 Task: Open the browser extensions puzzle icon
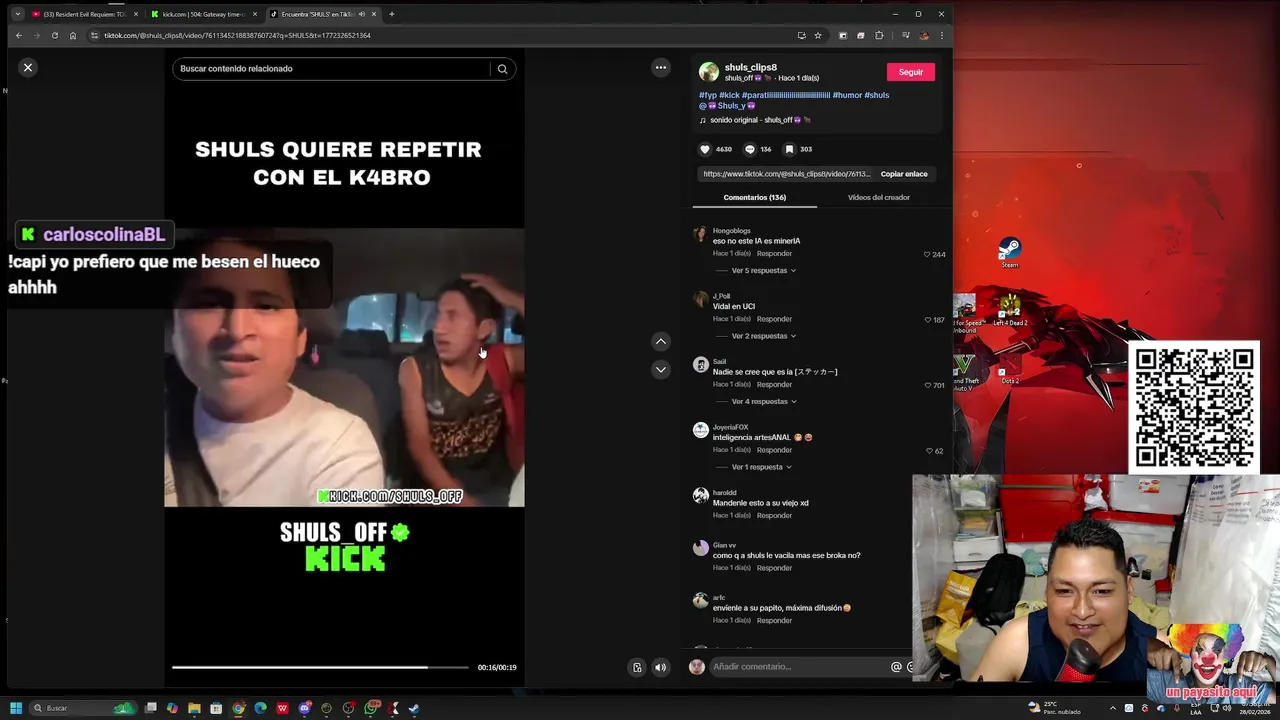tap(879, 35)
